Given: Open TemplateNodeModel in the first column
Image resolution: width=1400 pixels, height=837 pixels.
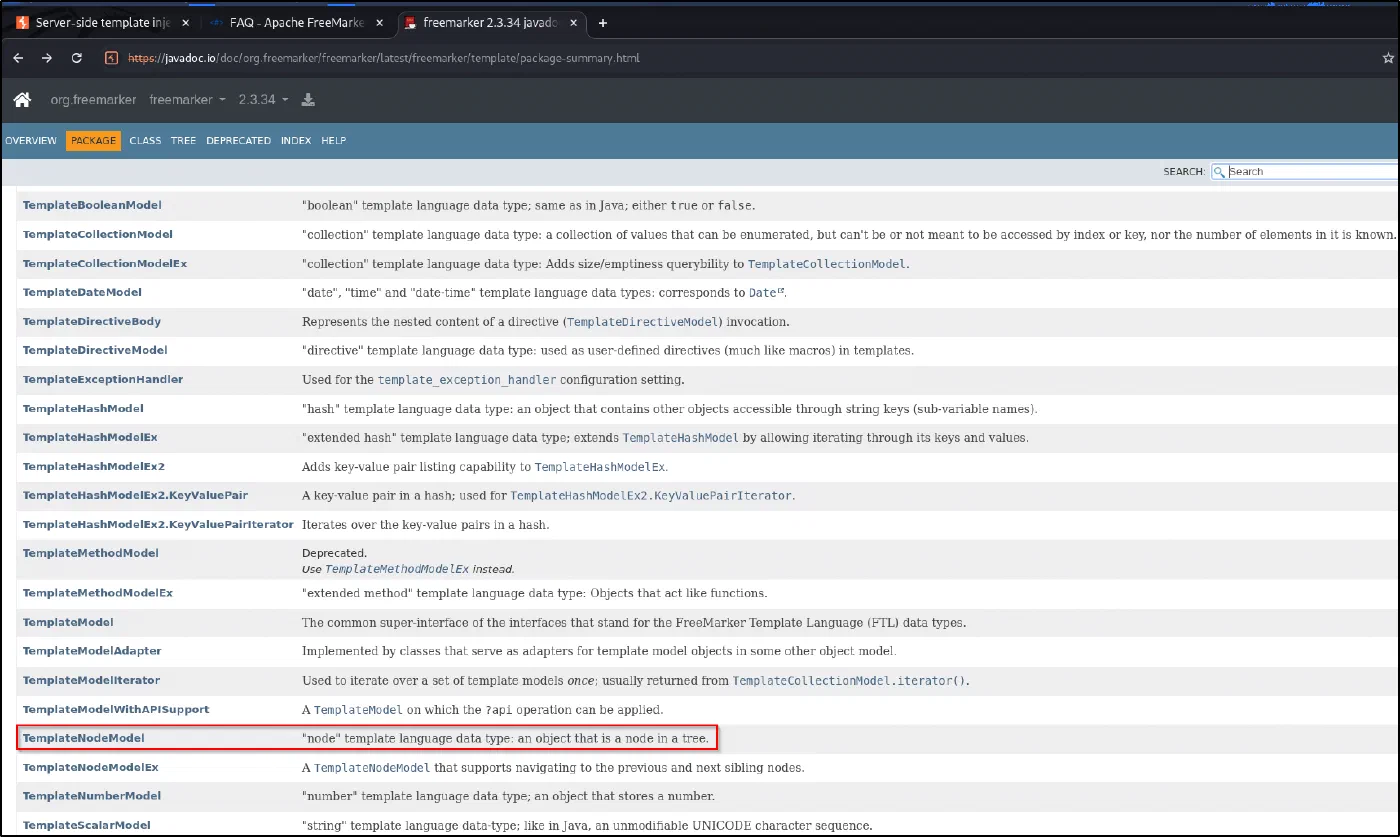Looking at the screenshot, I should 84,738.
